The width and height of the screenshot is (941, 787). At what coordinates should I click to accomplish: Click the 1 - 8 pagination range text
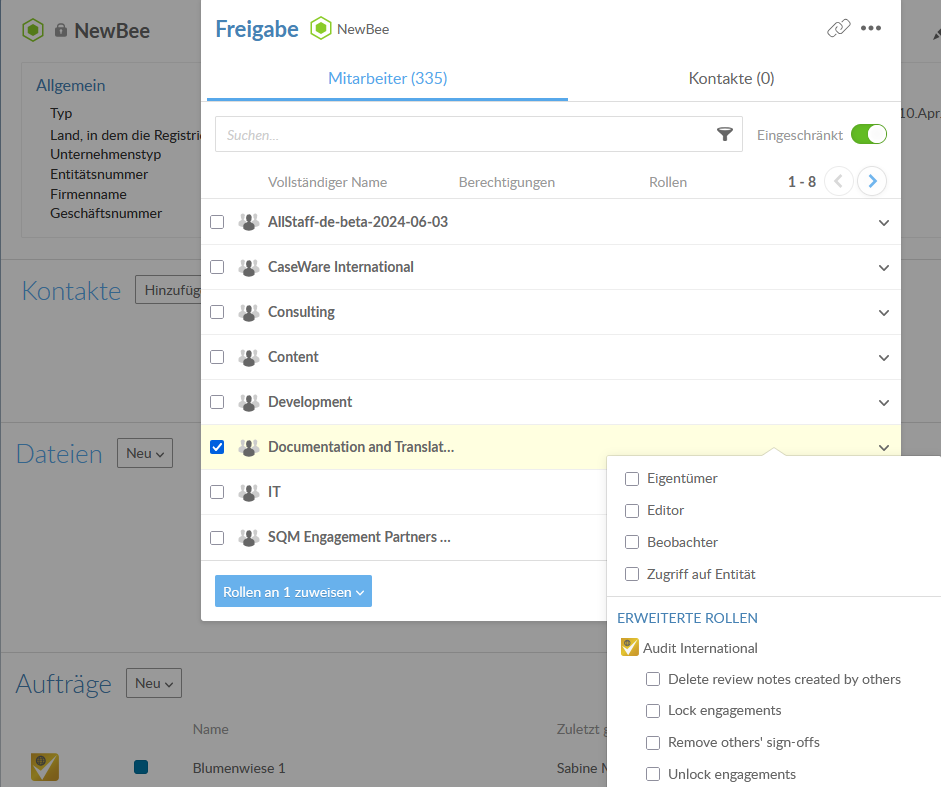coord(802,182)
